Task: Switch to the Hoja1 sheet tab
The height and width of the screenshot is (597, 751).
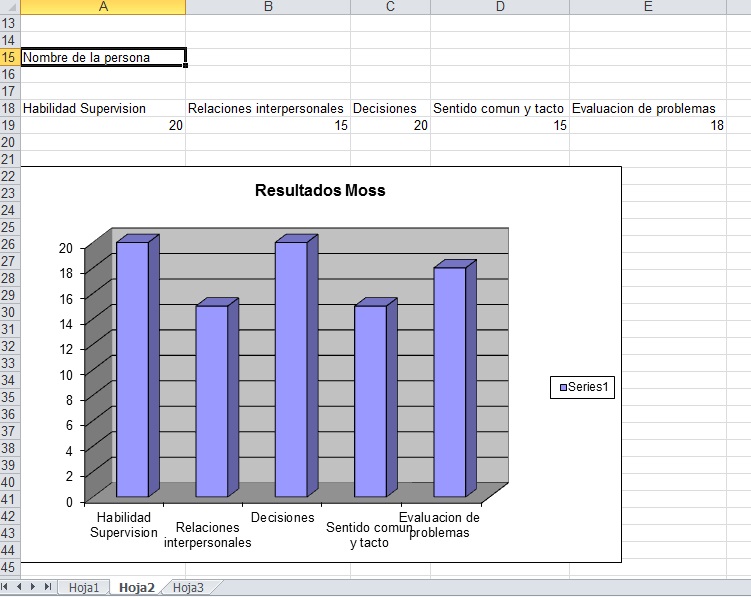Action: 84,587
